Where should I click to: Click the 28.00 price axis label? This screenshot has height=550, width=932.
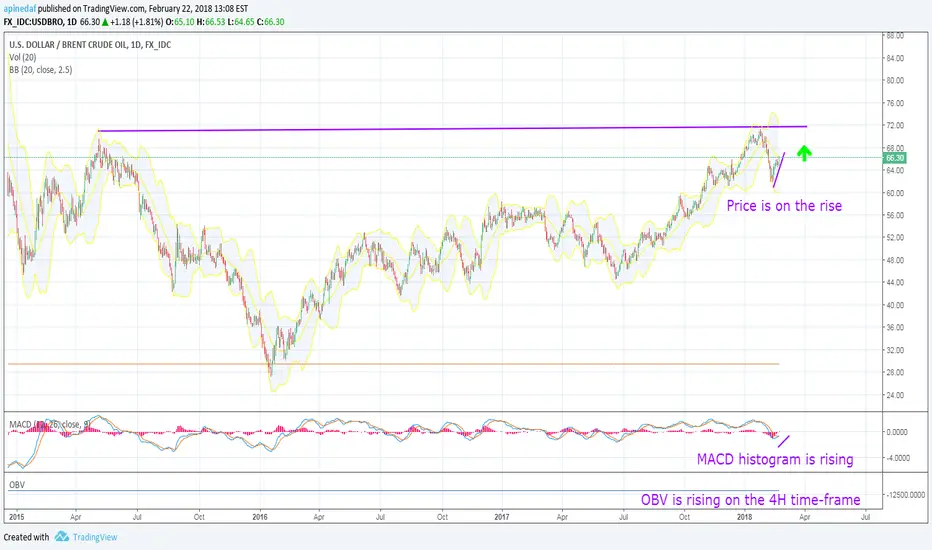click(x=895, y=372)
